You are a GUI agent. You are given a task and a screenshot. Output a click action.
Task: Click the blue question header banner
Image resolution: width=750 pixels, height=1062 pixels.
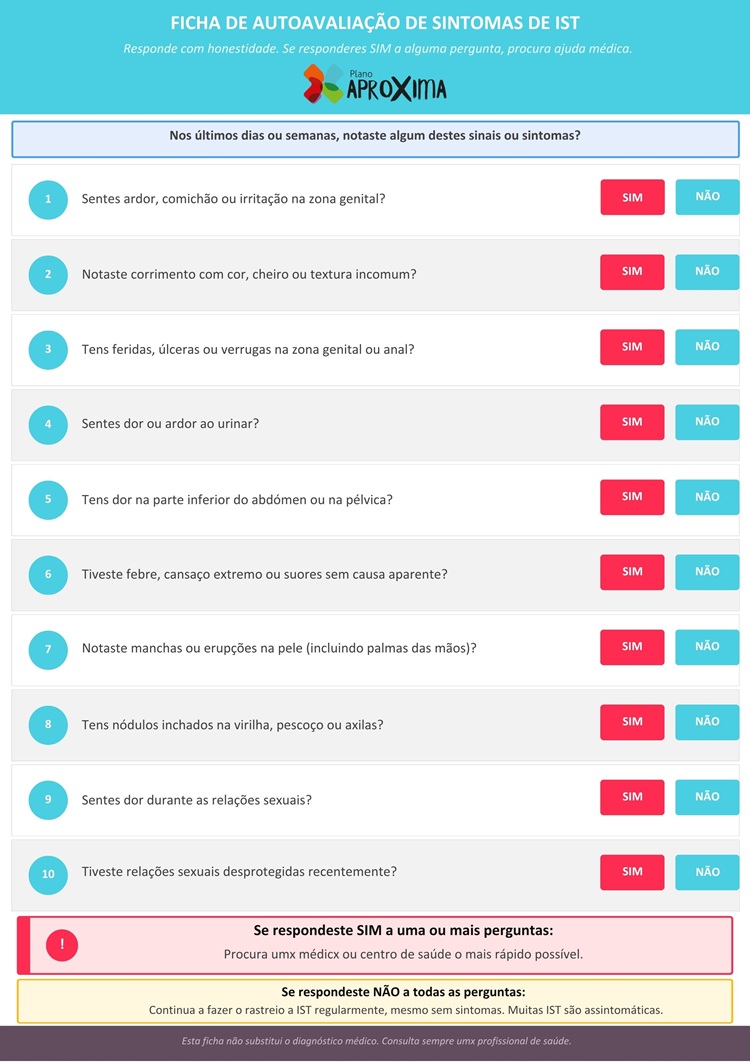375,138
